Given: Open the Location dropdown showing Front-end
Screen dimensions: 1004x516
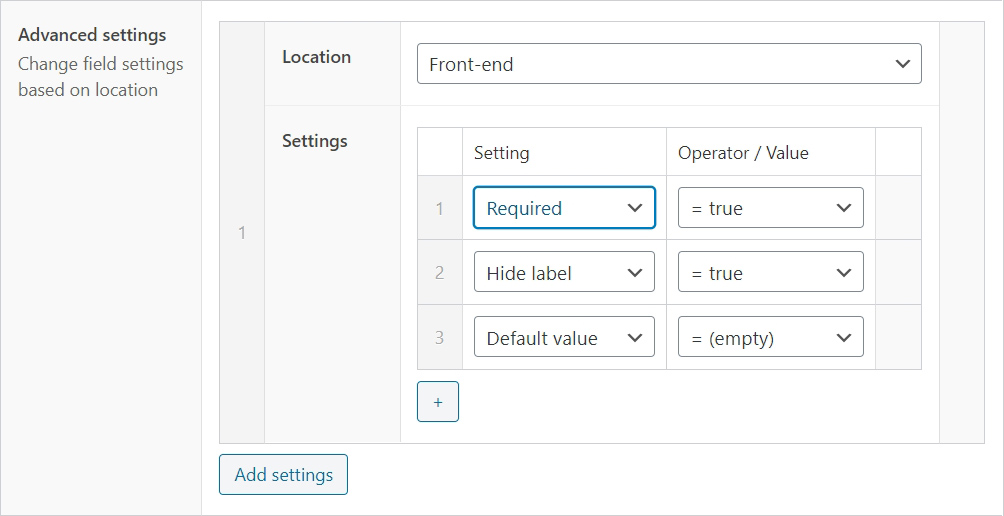Looking at the screenshot, I should 668,64.
